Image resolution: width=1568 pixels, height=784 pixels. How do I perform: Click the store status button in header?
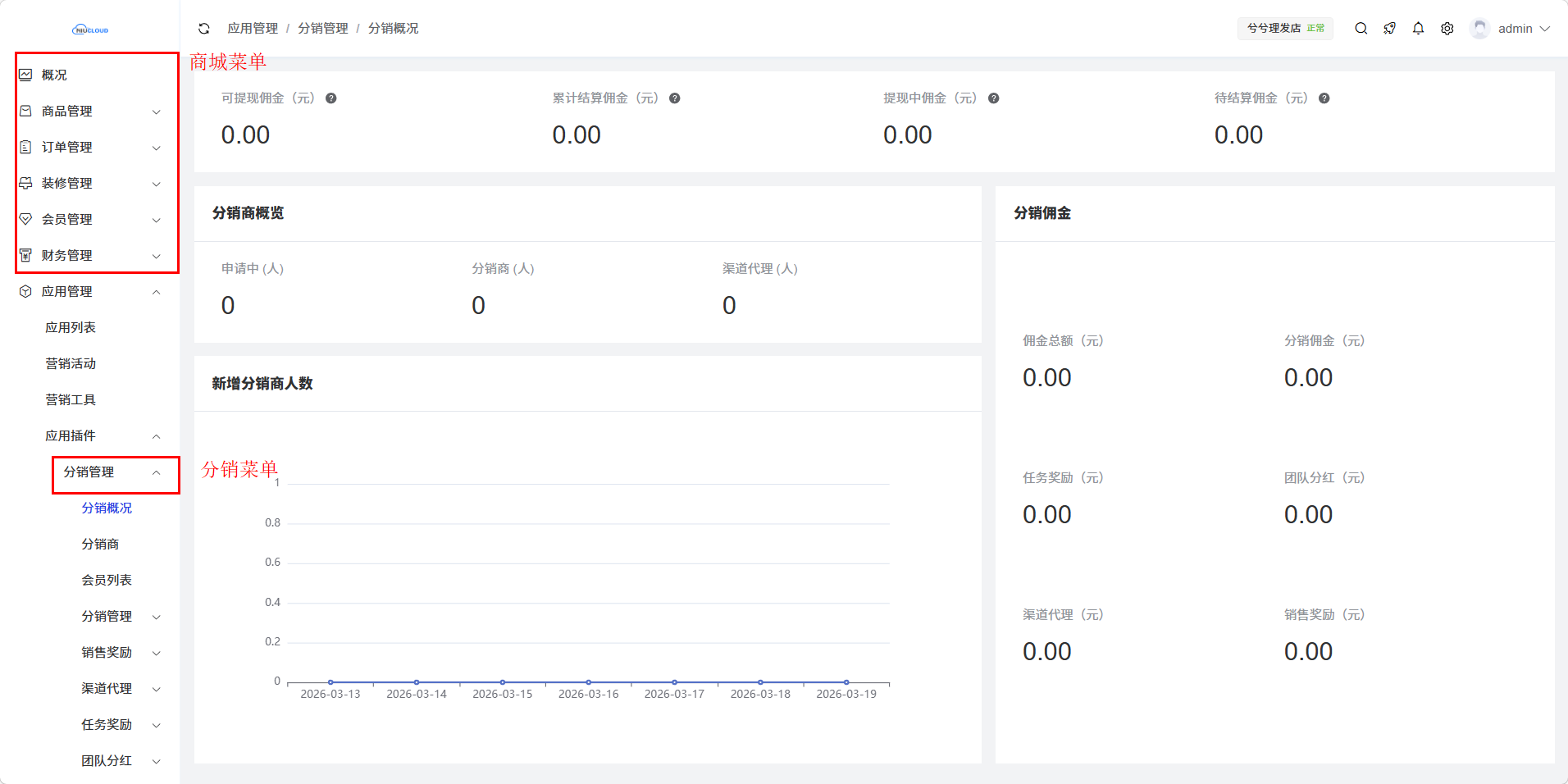tap(1284, 29)
